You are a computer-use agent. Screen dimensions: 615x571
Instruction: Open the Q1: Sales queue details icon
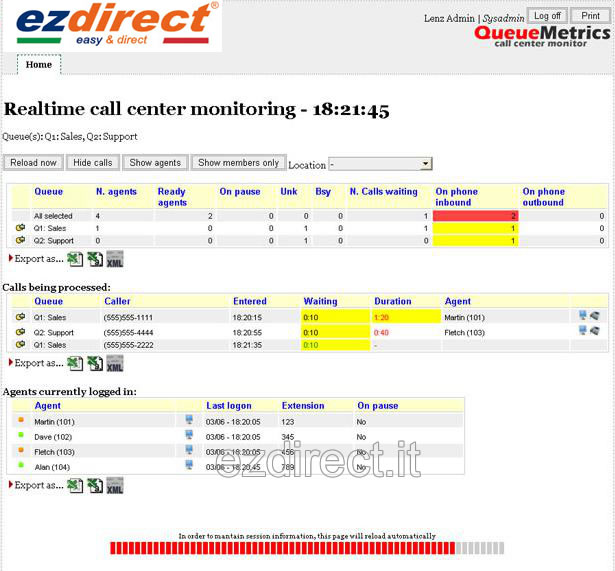pos(20,227)
